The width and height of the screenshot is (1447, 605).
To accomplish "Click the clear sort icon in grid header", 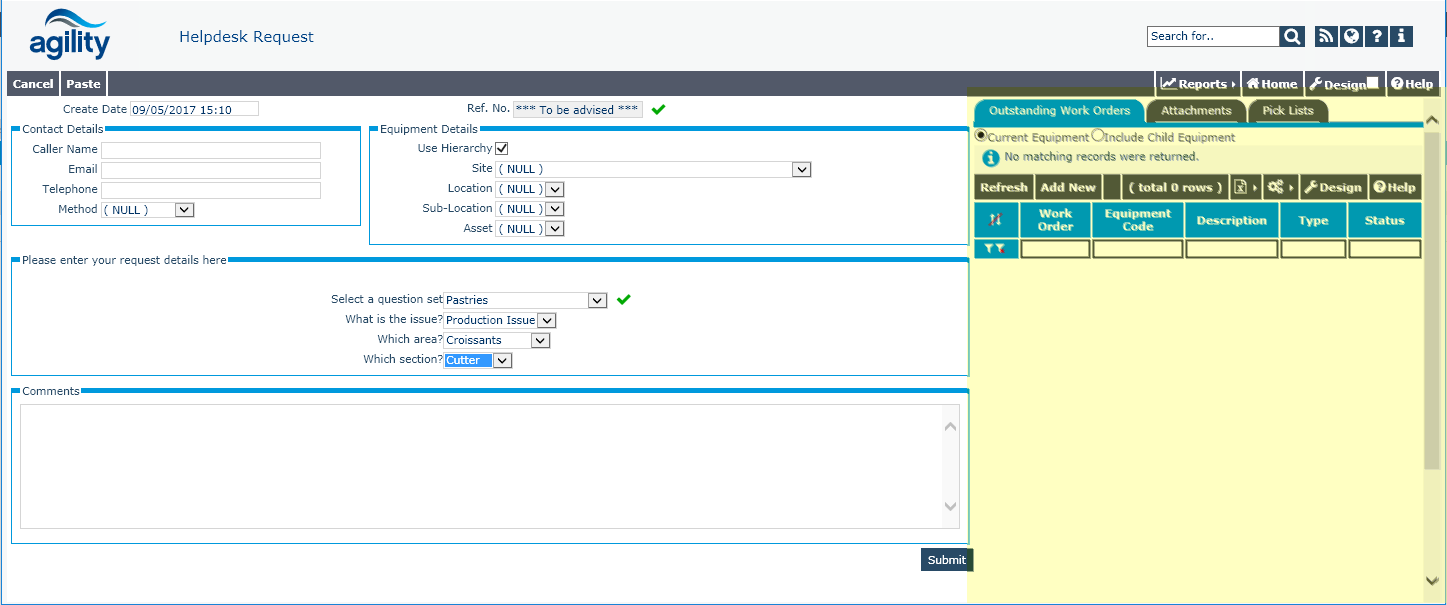I will tap(996, 220).
